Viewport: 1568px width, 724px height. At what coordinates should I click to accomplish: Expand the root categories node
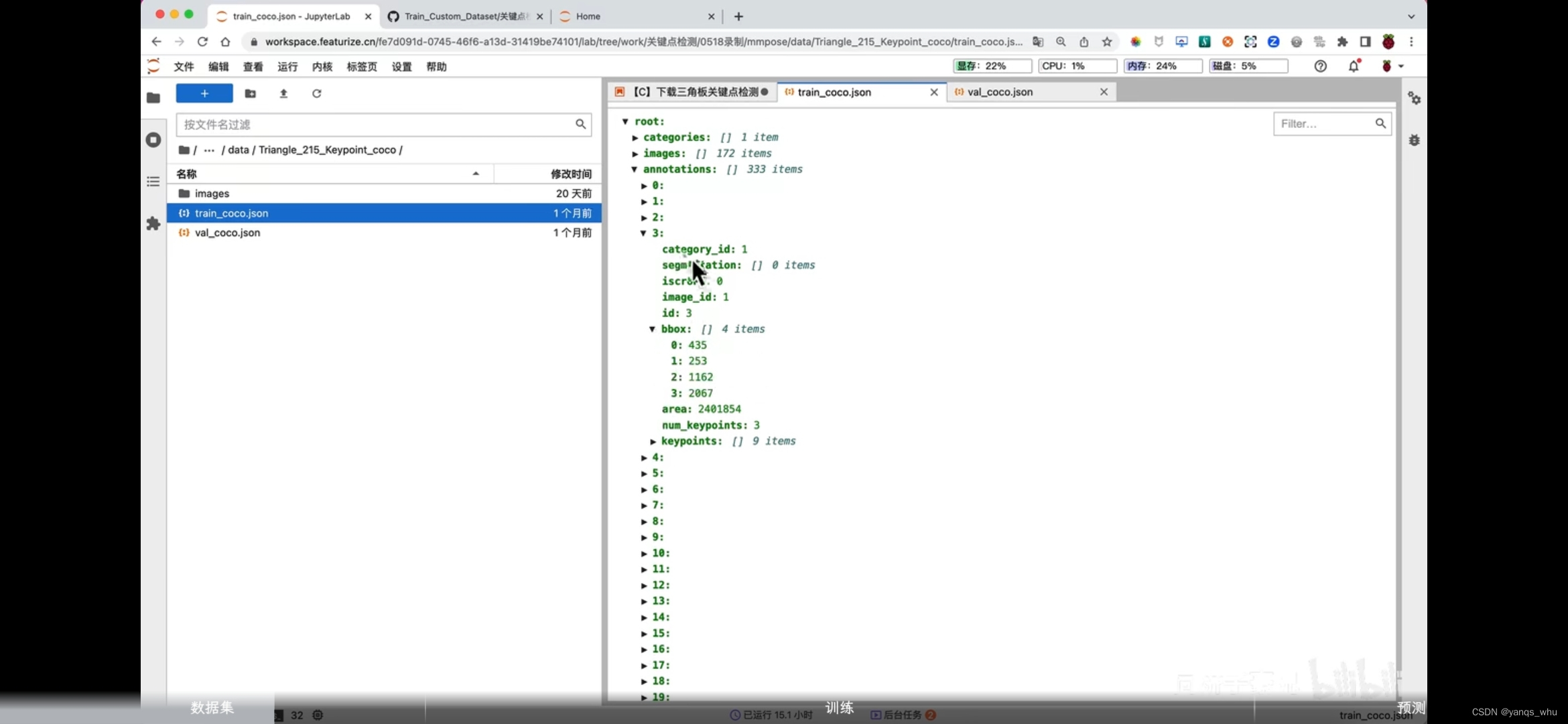pos(635,137)
